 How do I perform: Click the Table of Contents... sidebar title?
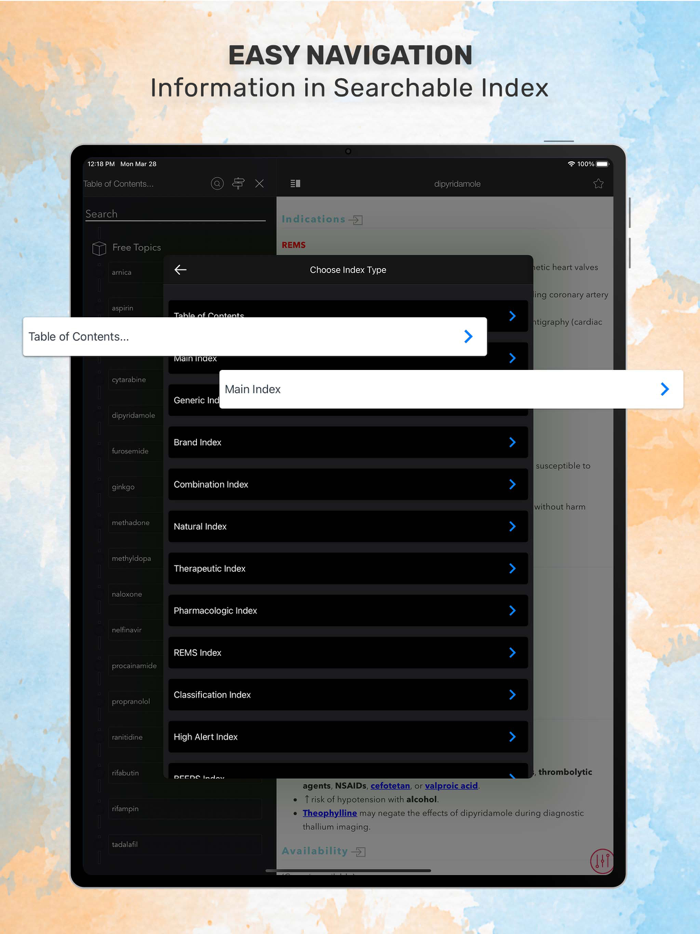click(119, 183)
